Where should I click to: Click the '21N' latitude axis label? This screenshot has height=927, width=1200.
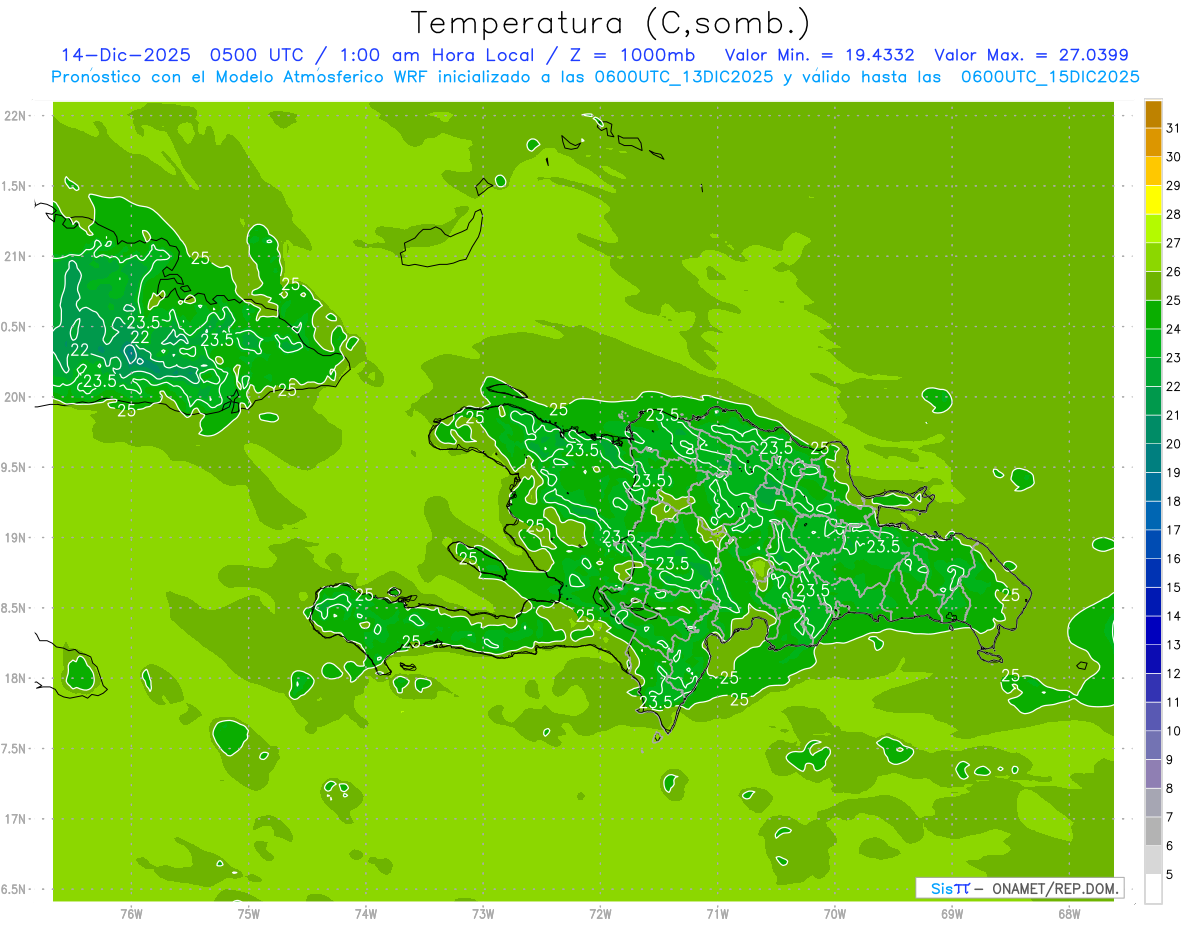[x=15, y=256]
